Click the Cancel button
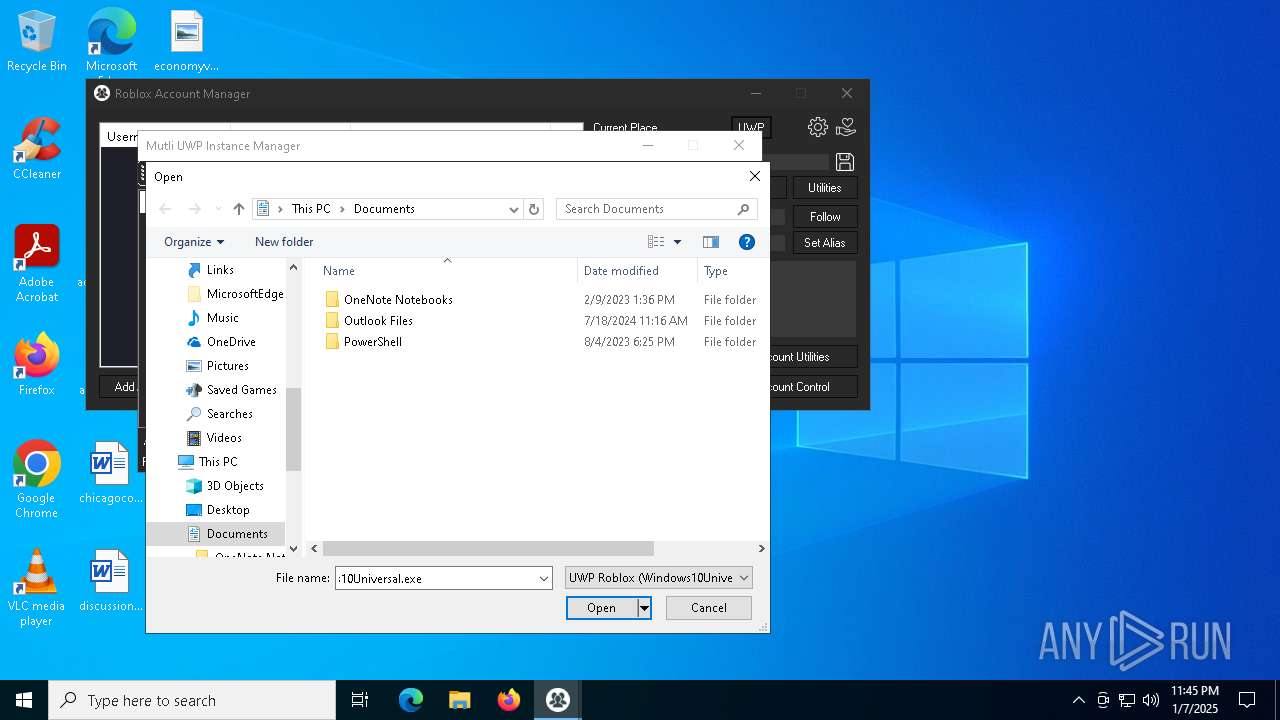This screenshot has width=1280, height=720. coord(709,608)
